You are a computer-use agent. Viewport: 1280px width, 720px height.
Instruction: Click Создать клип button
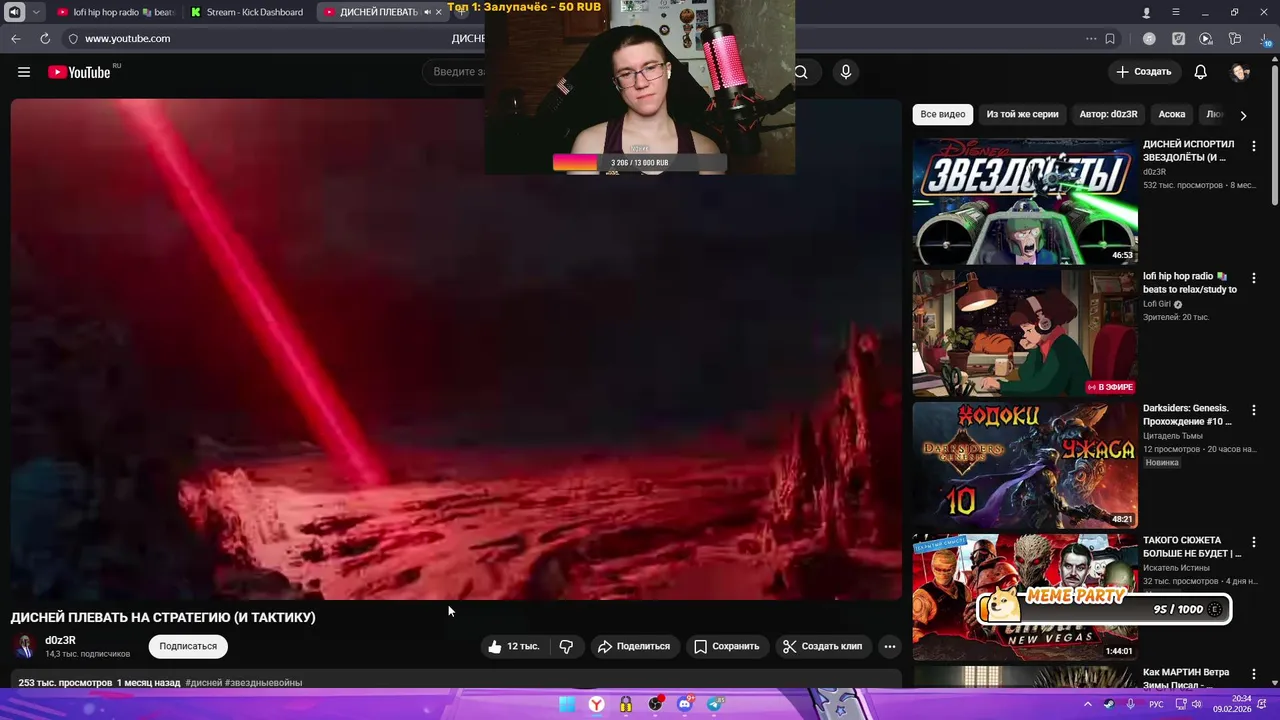click(x=822, y=647)
